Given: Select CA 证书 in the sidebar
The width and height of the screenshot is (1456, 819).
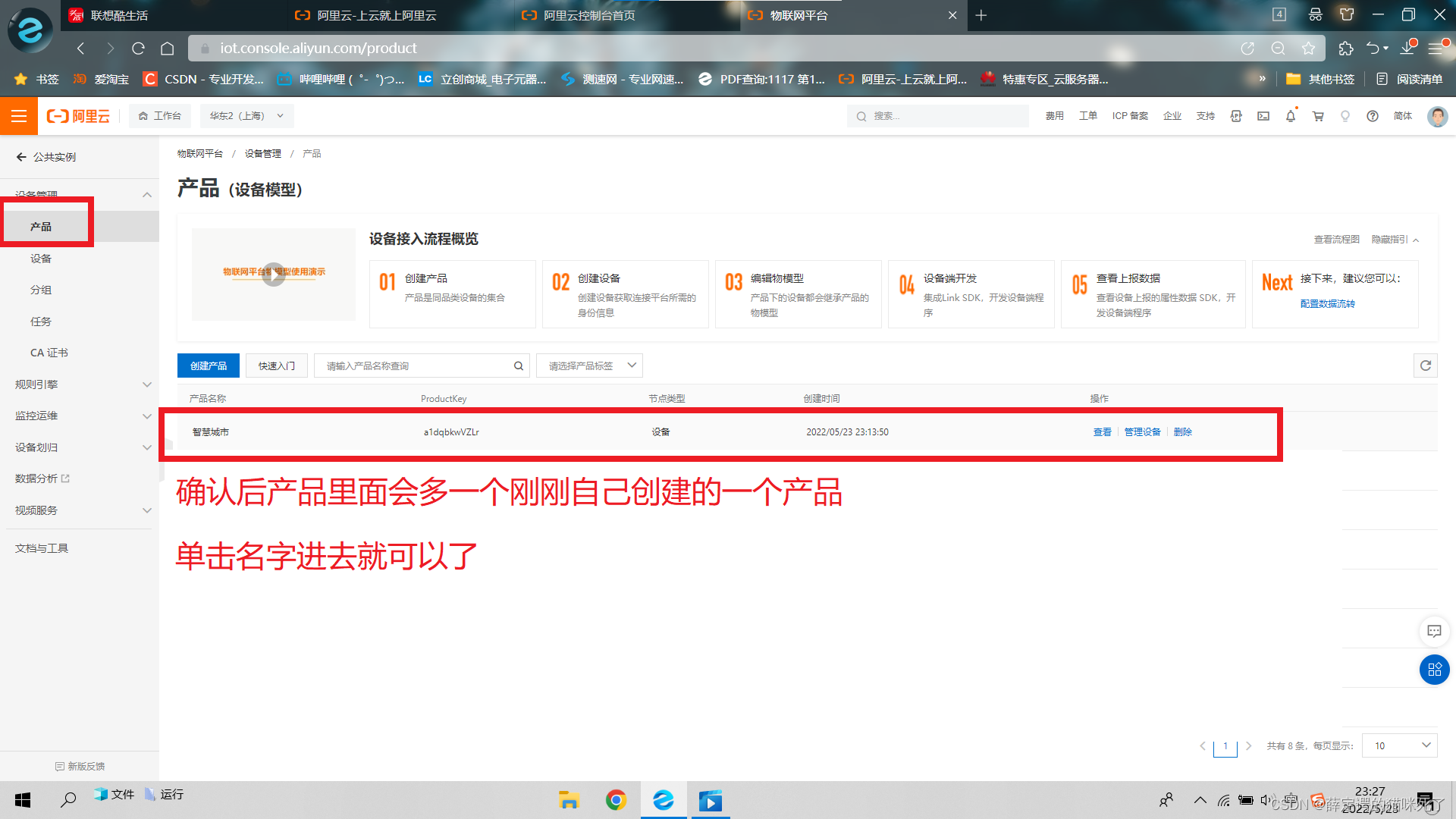Looking at the screenshot, I should pos(49,353).
